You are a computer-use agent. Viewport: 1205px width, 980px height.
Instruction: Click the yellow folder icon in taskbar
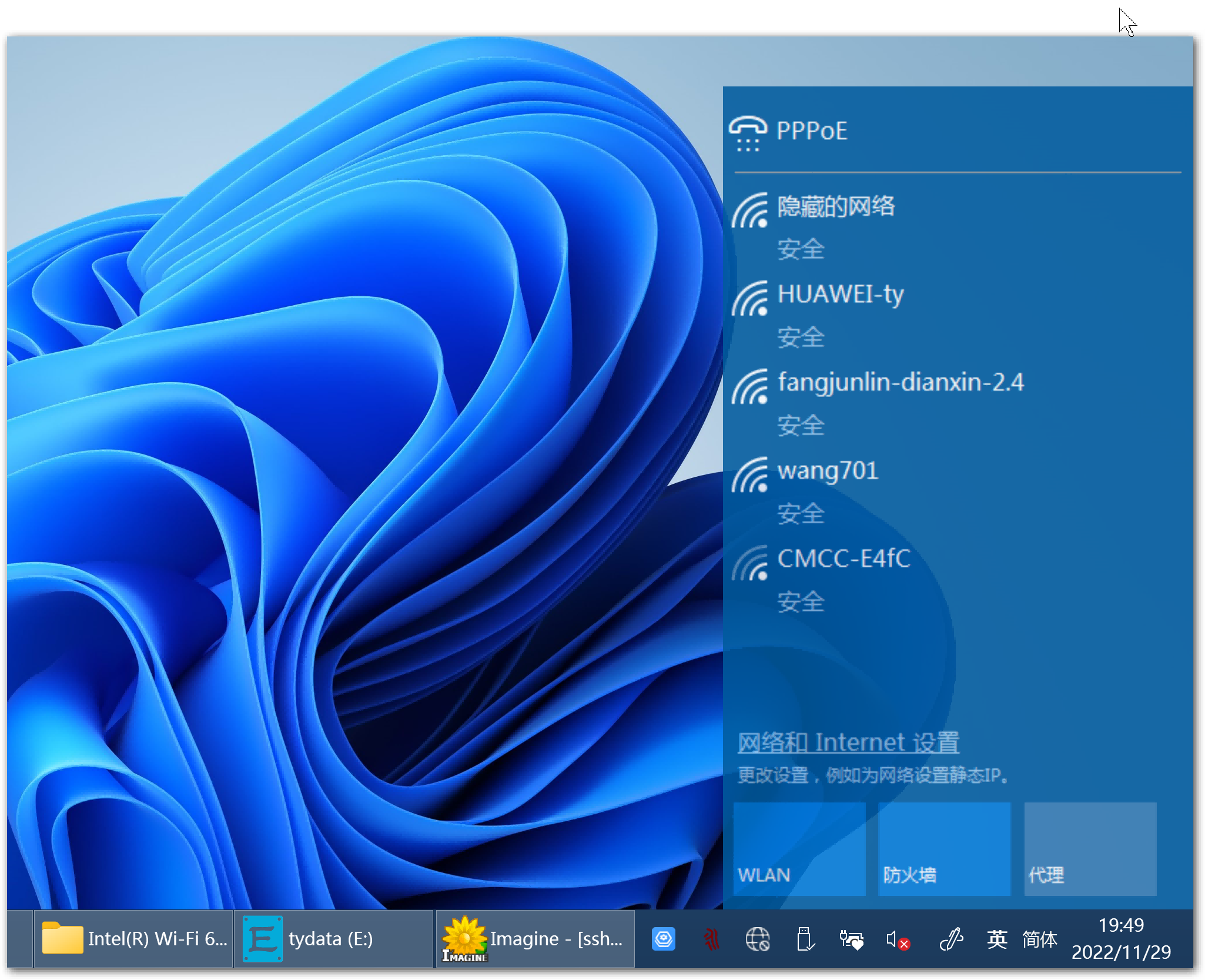point(62,937)
